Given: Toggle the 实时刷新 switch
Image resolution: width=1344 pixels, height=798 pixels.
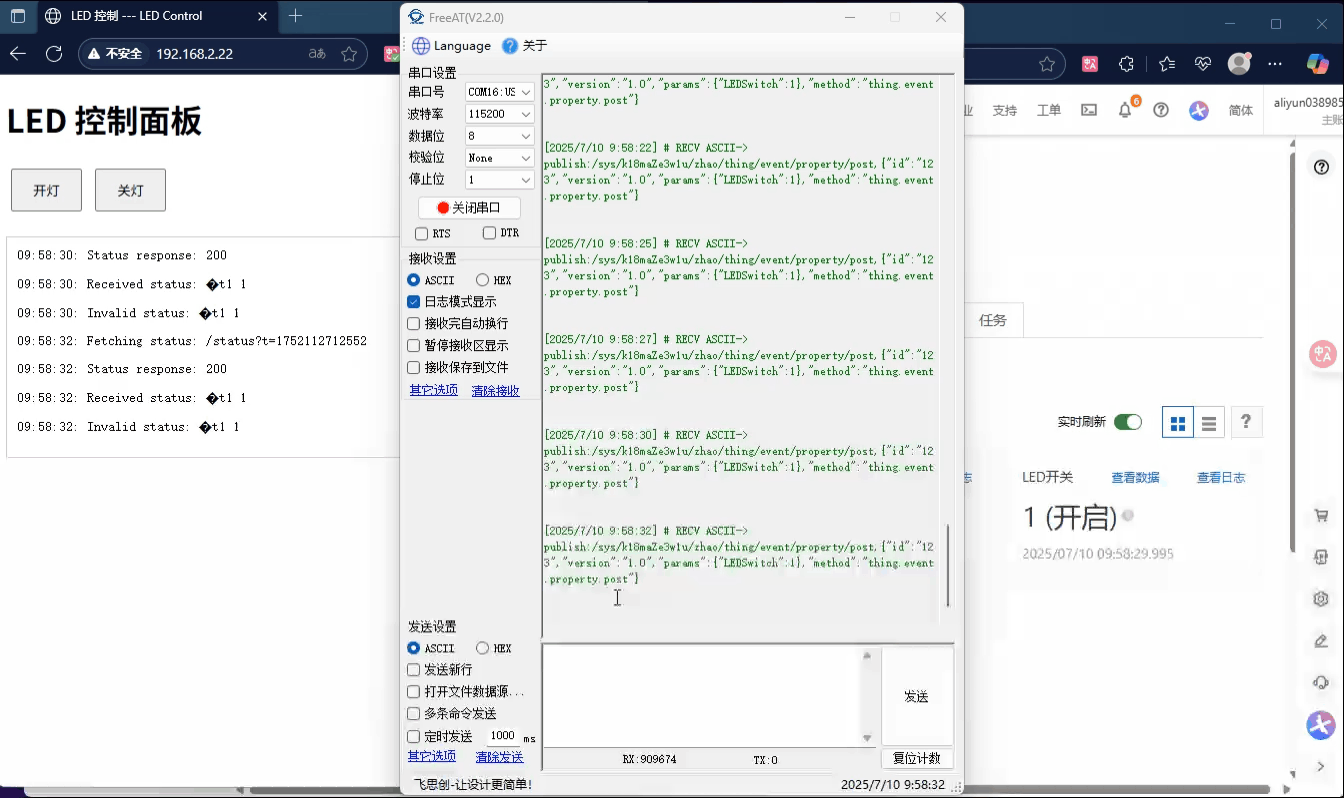Looking at the screenshot, I should point(1127,422).
